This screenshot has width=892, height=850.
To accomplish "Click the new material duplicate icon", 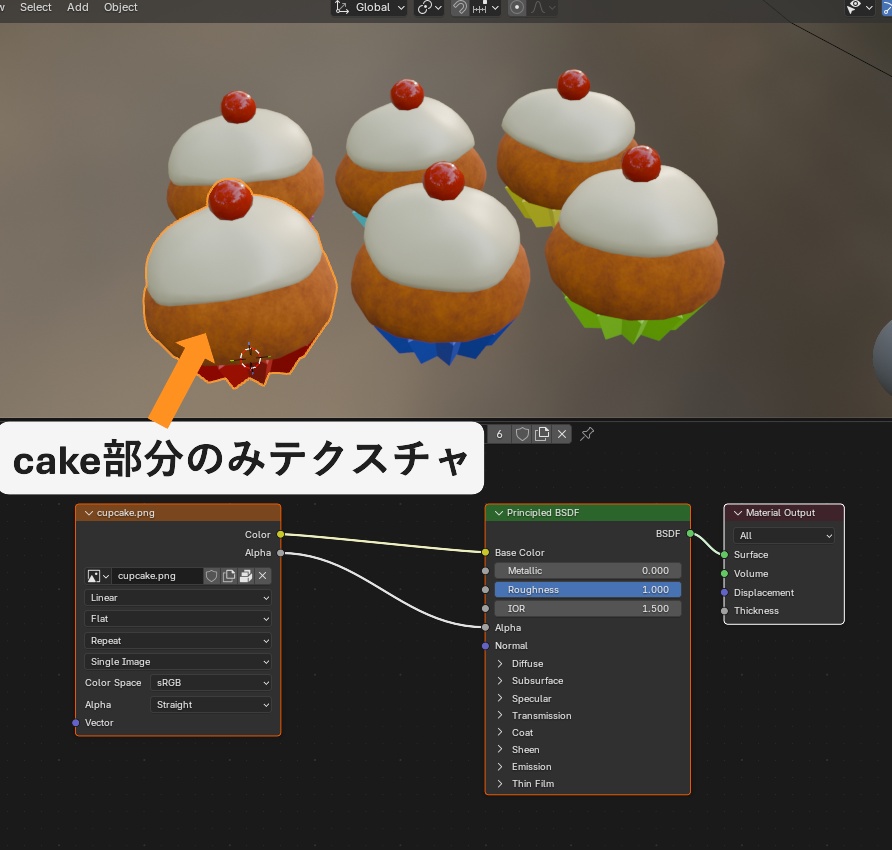I will 542,434.
